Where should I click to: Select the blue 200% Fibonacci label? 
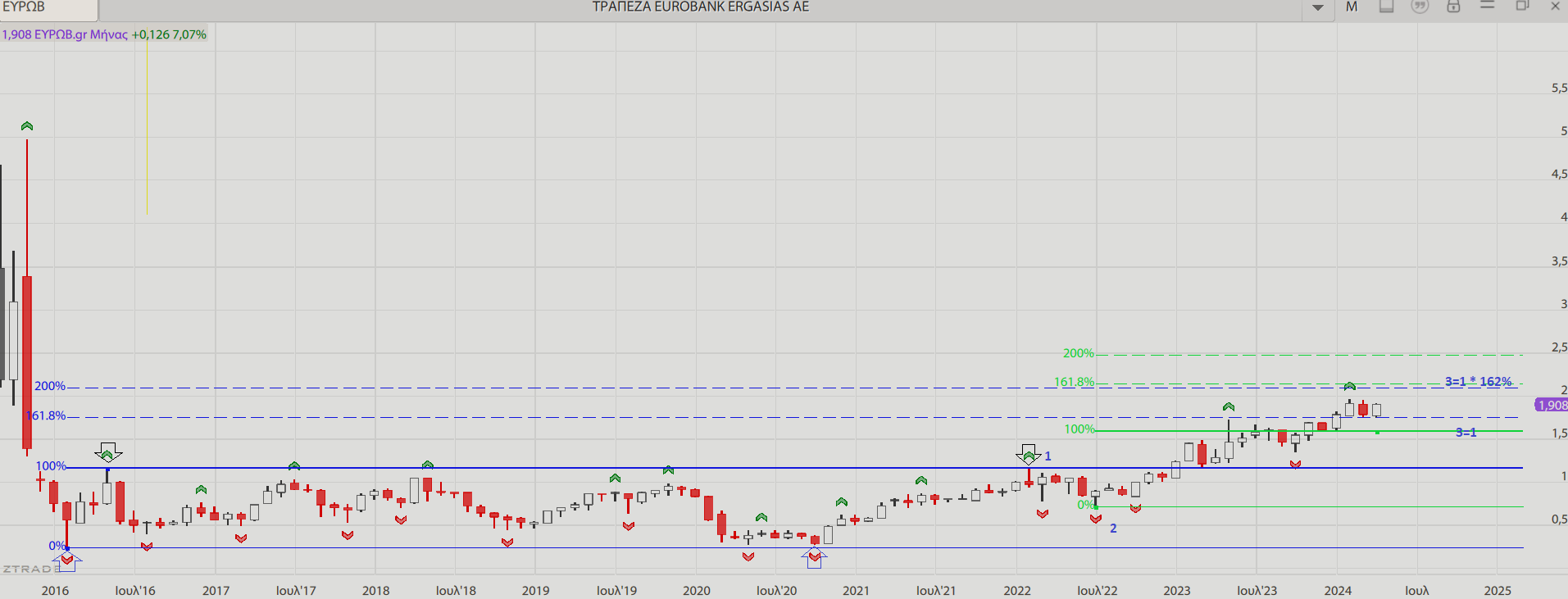[x=50, y=386]
